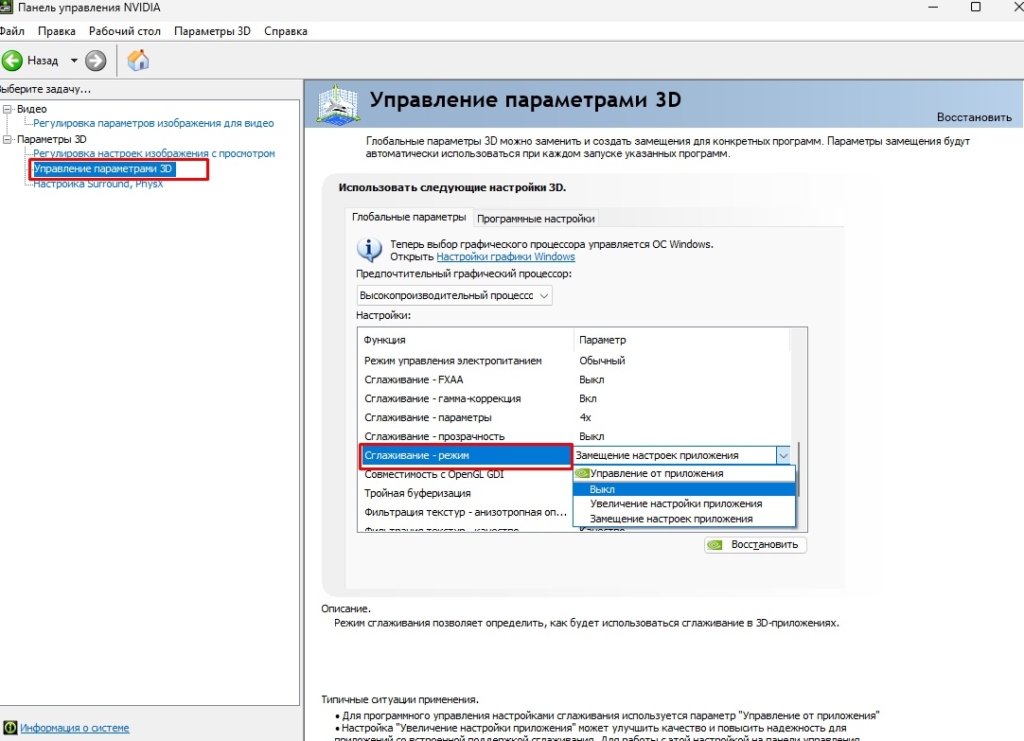Choose Управление от приложения option
Image resolution: width=1024 pixels, height=741 pixels.
(x=684, y=473)
